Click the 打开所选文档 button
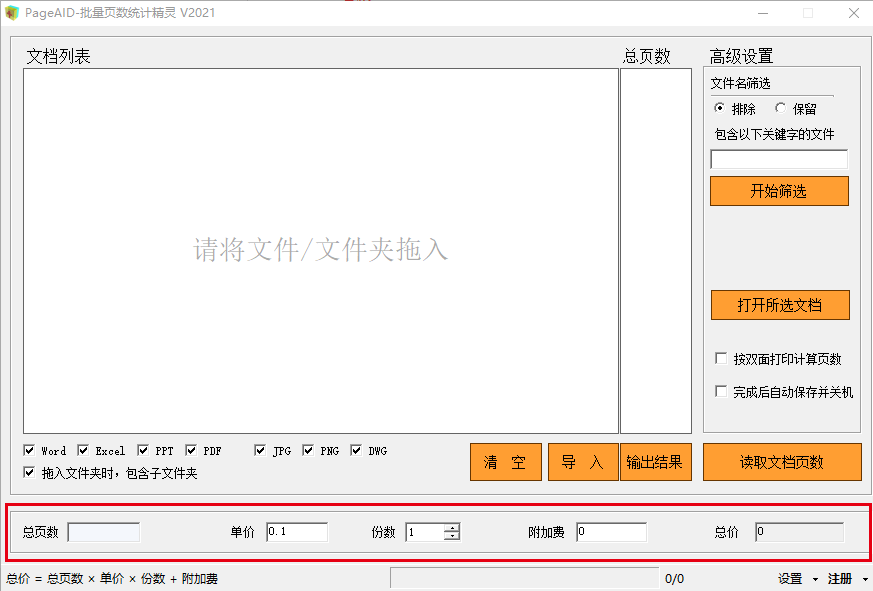Image resolution: width=873 pixels, height=591 pixels. [780, 305]
